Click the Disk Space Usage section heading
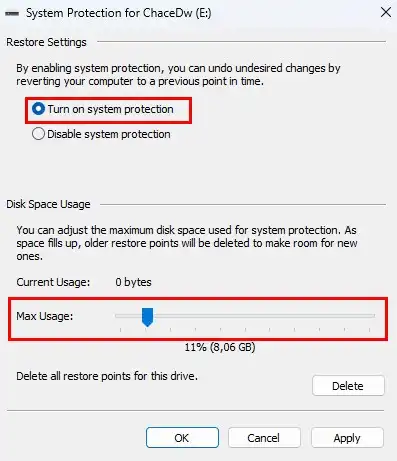The width and height of the screenshot is (397, 461). tap(48, 204)
